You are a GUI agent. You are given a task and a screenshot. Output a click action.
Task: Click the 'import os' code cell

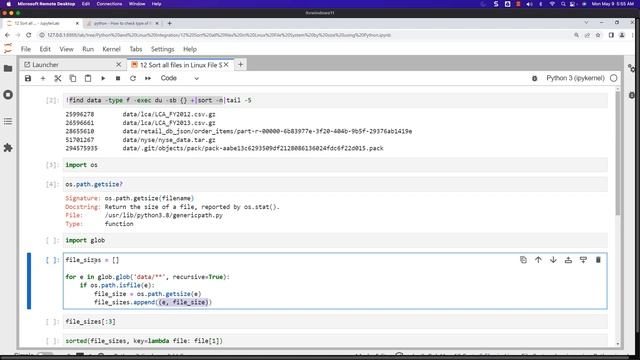pyautogui.click(x=335, y=165)
